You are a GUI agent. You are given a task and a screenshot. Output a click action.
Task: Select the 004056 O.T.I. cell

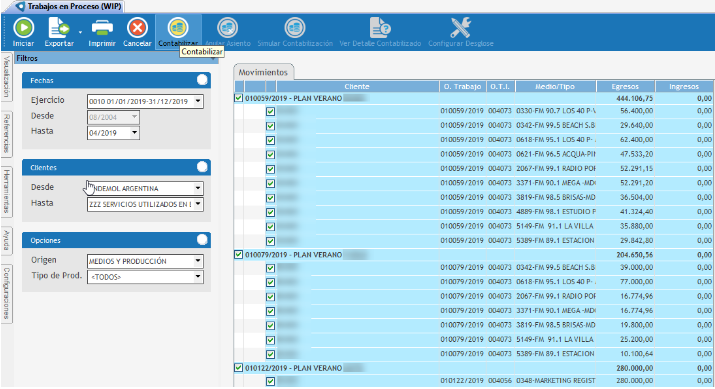(500, 380)
